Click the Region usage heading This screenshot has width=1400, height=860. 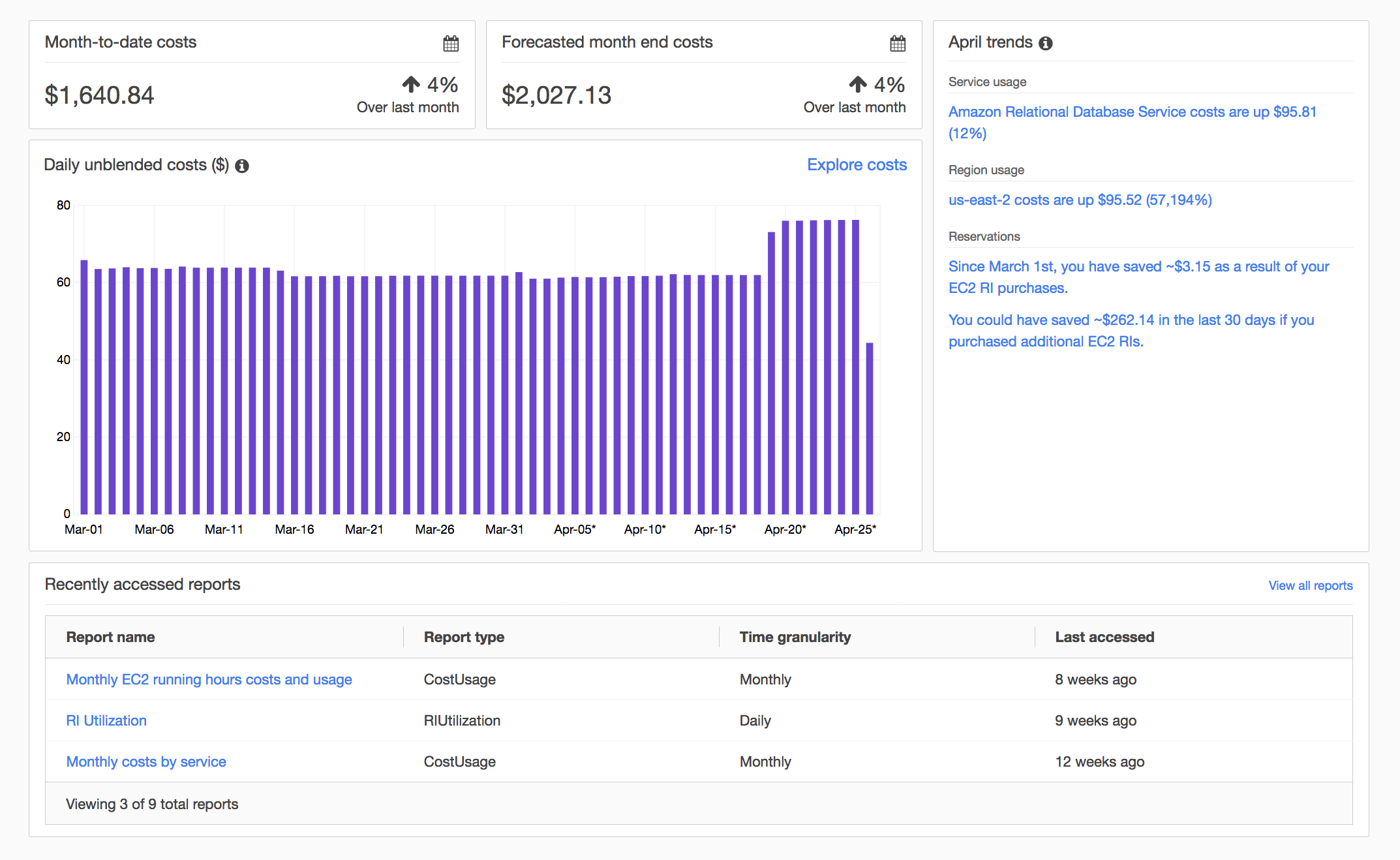click(986, 170)
